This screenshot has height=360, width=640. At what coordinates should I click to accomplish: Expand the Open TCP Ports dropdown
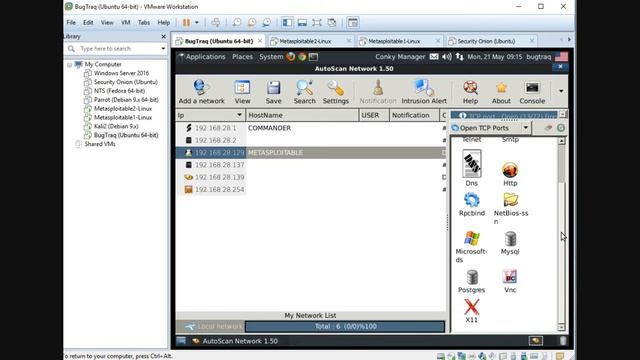526,128
